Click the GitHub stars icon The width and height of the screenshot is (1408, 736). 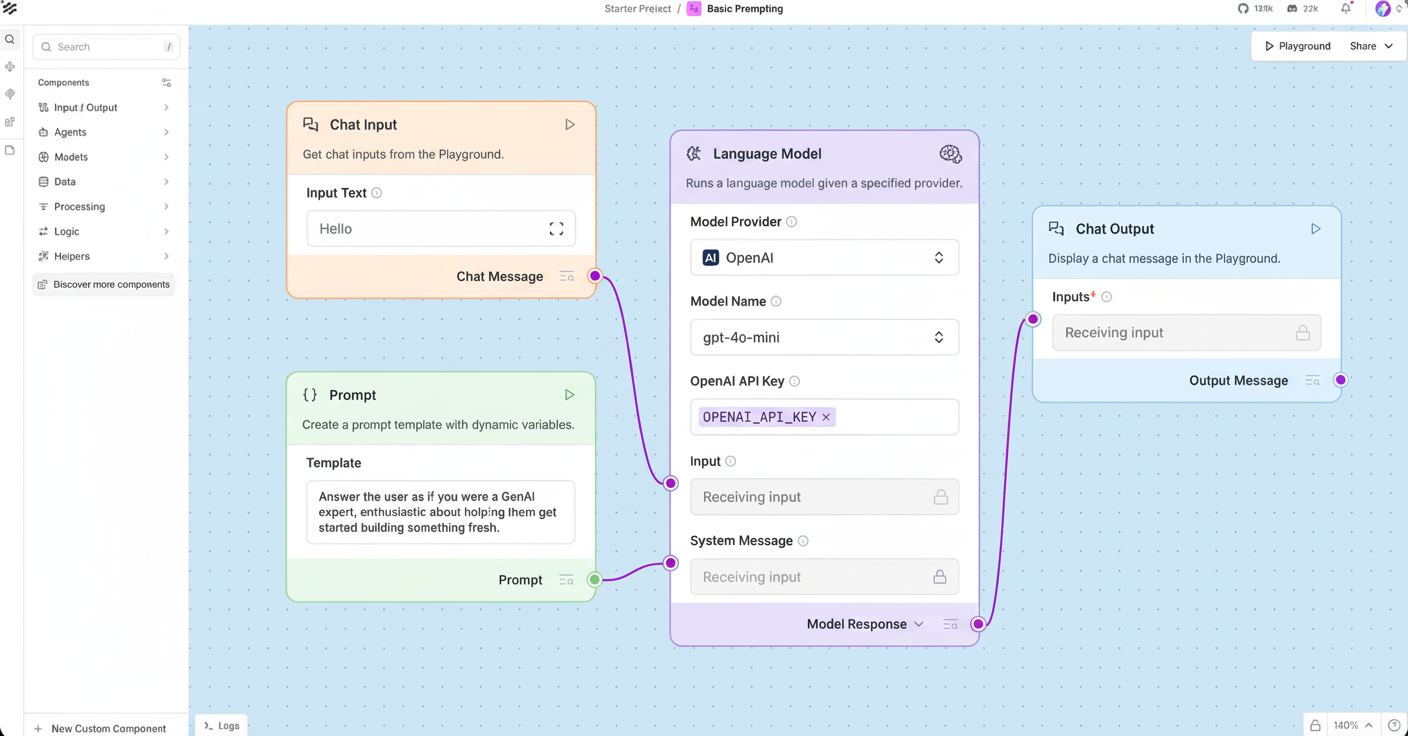coord(1243,9)
